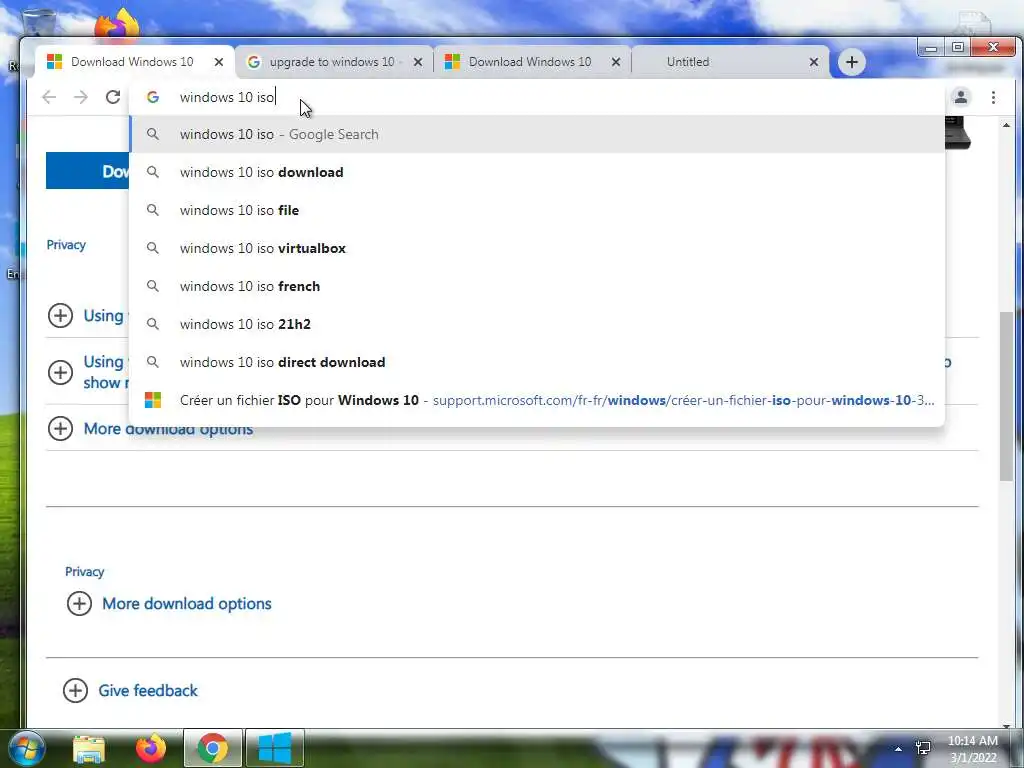Open a new tab with the plus button

852,62
